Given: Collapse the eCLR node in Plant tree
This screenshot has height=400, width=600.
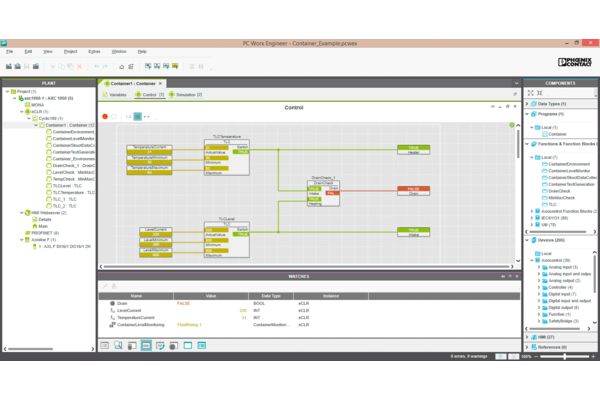Looking at the screenshot, I should pos(22,112).
